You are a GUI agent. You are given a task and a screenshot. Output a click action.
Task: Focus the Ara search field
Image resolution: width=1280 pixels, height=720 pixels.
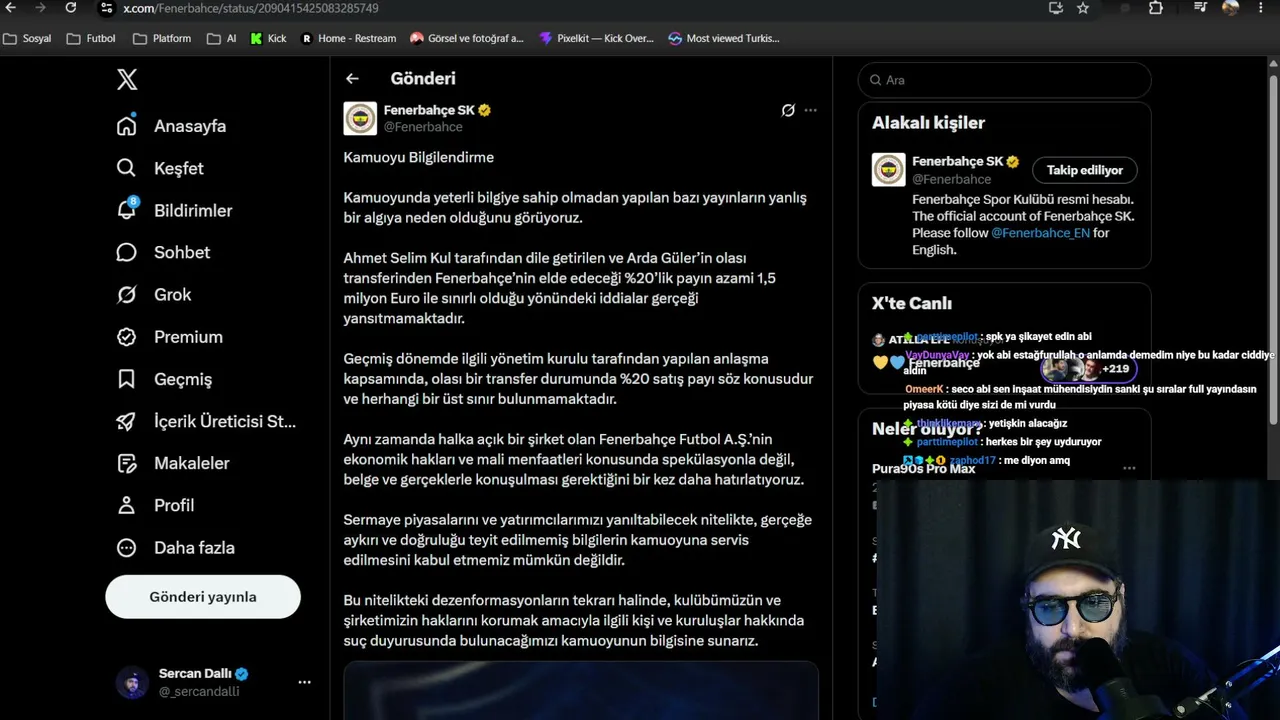coord(1005,80)
